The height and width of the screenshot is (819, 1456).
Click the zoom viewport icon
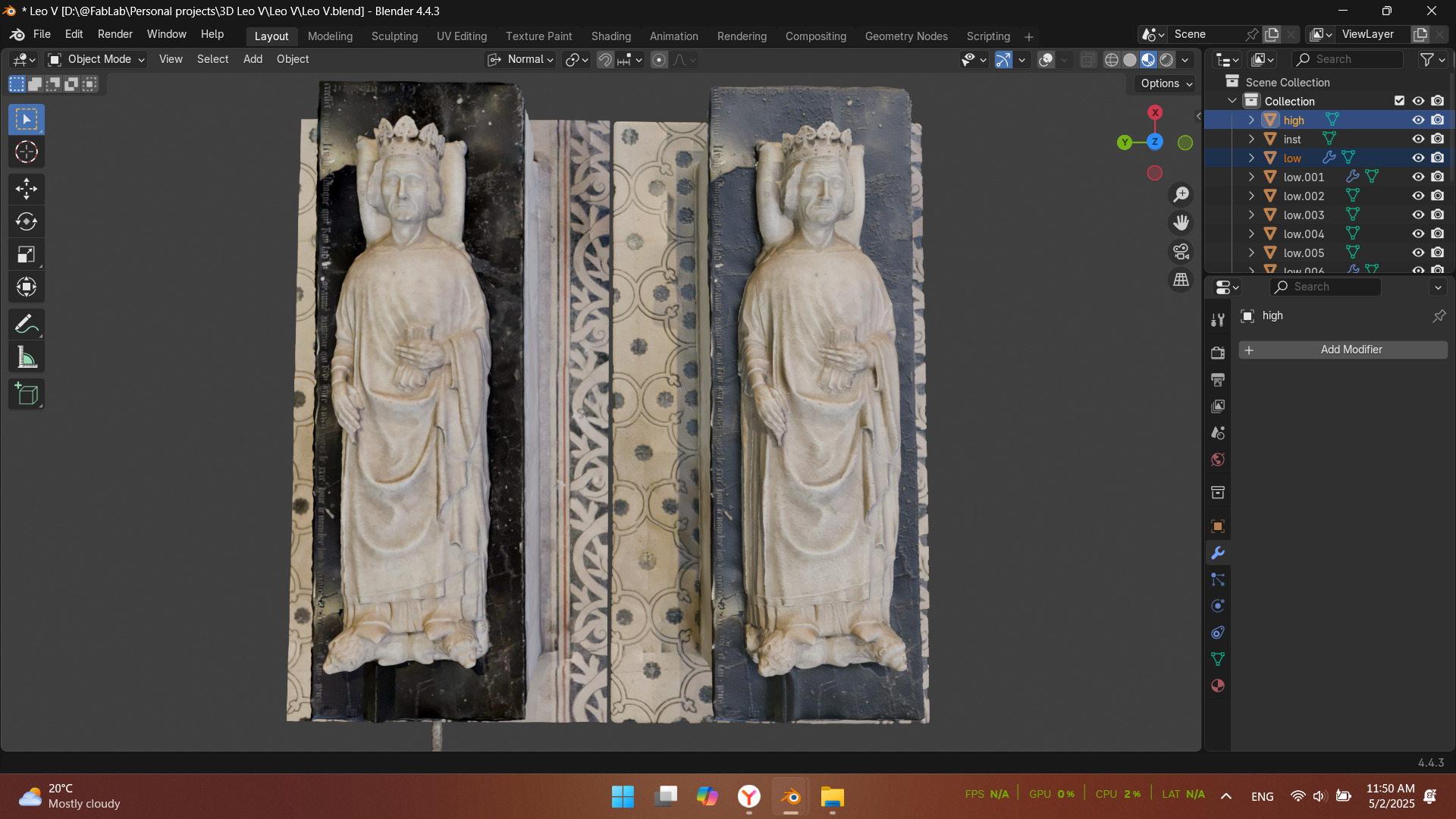click(x=1181, y=195)
